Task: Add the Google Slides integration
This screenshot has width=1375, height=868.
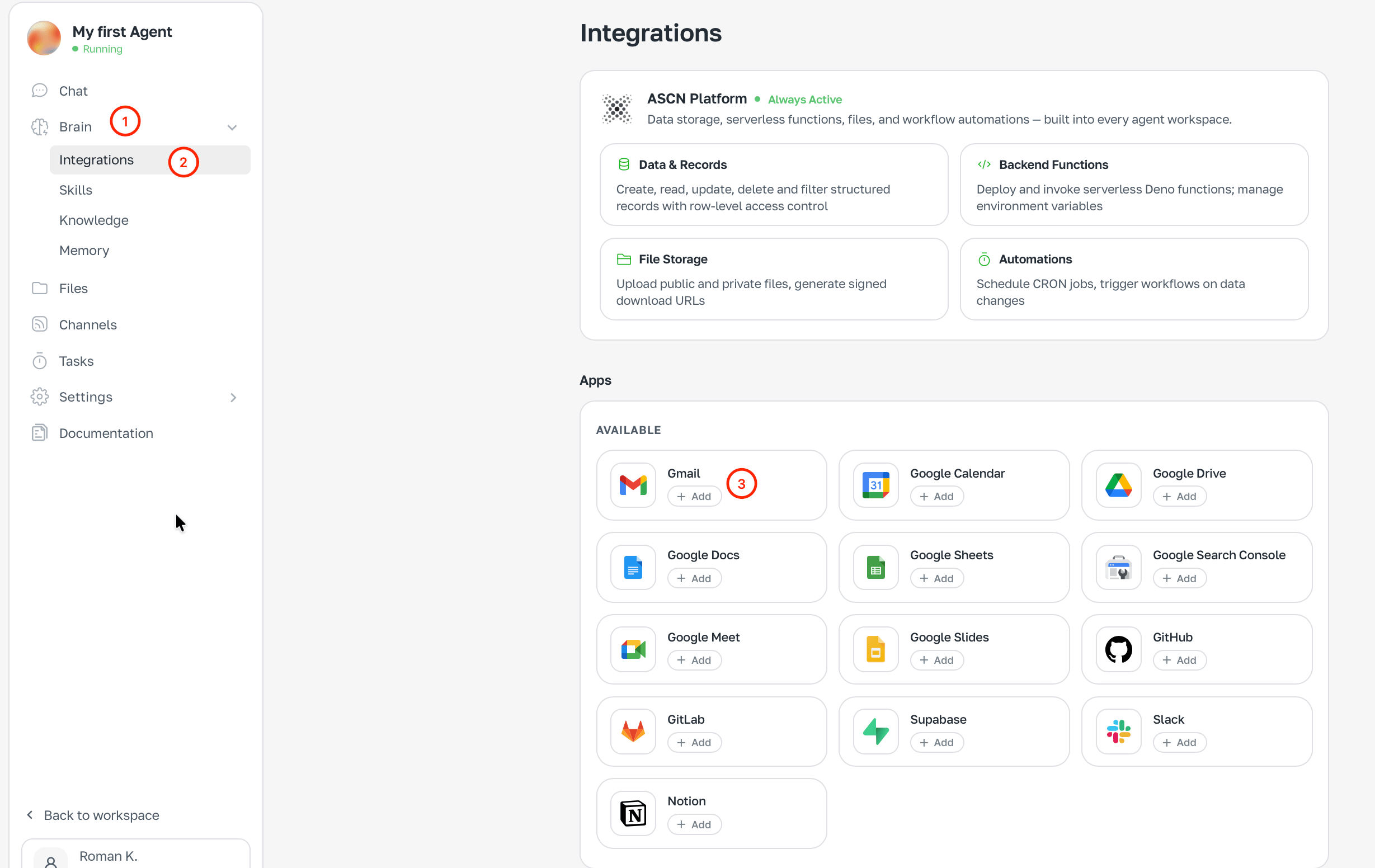Action: coord(936,660)
